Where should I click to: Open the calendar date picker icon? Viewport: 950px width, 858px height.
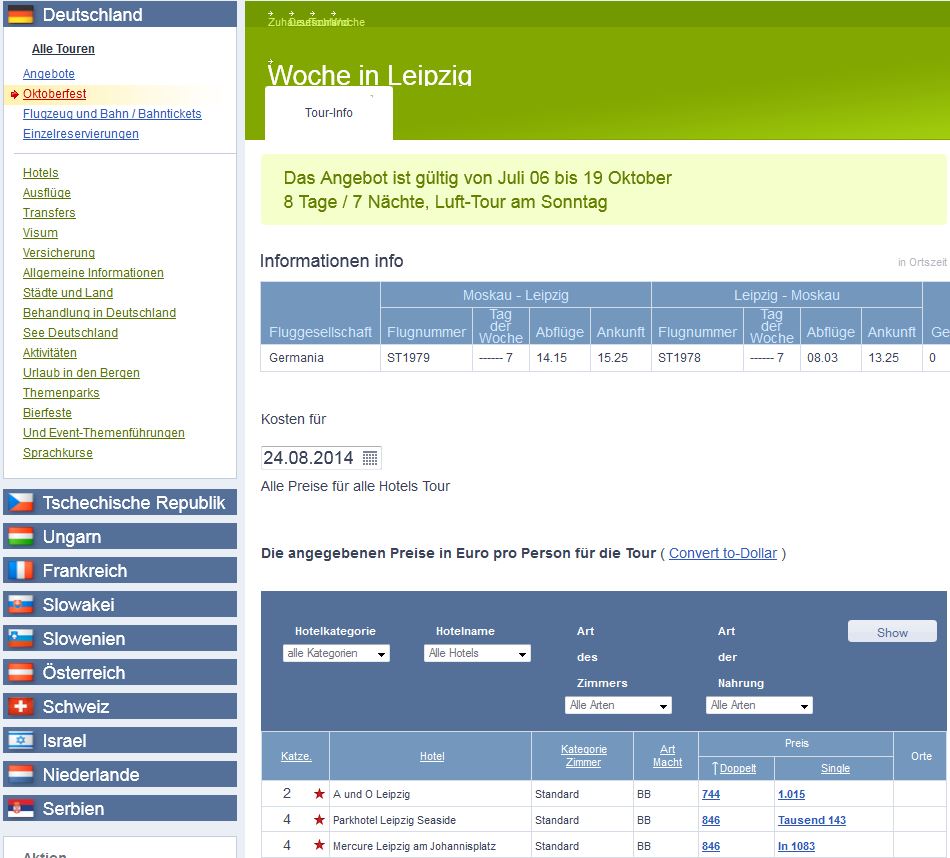coord(370,458)
